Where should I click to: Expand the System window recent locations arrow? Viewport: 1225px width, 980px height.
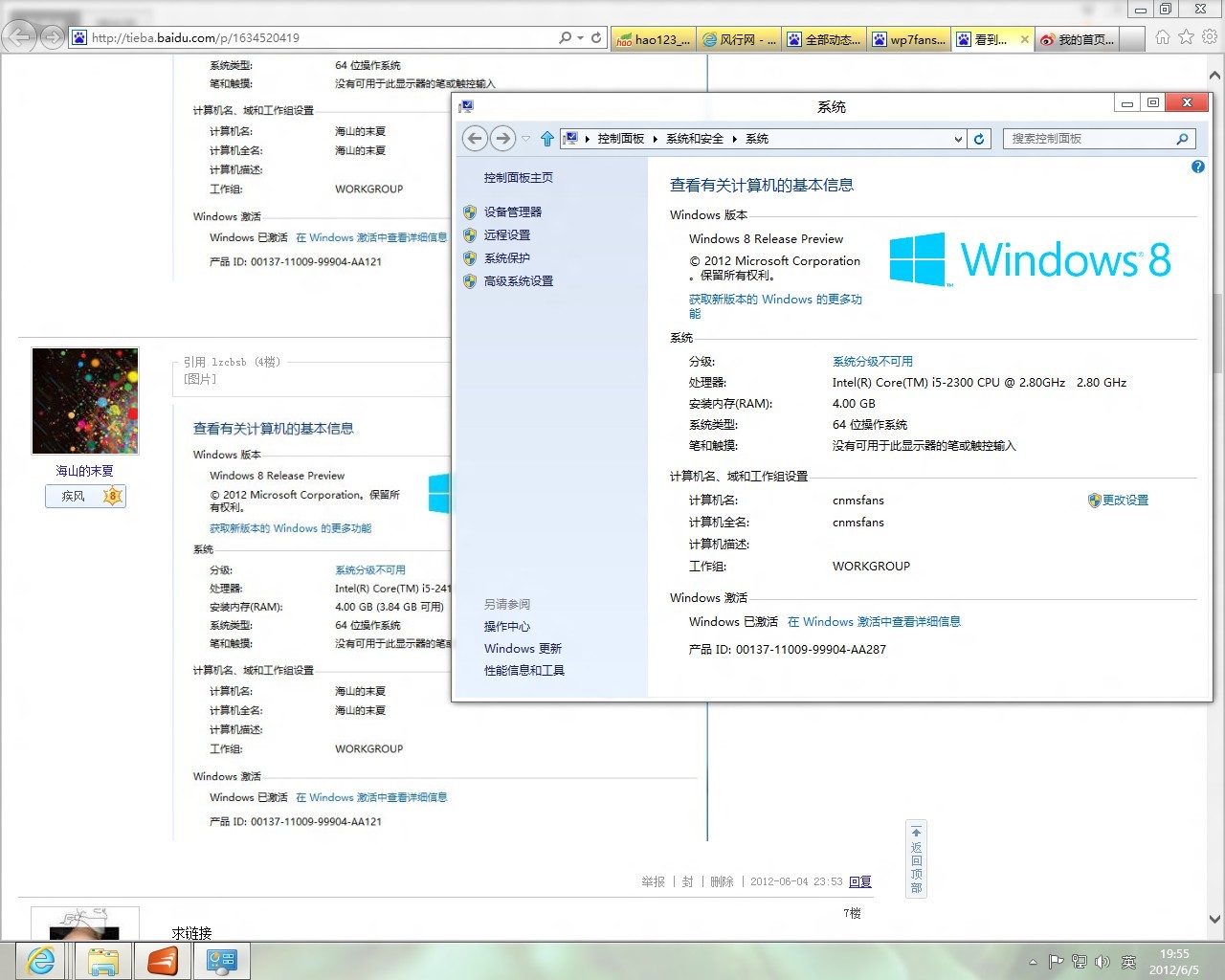525,139
